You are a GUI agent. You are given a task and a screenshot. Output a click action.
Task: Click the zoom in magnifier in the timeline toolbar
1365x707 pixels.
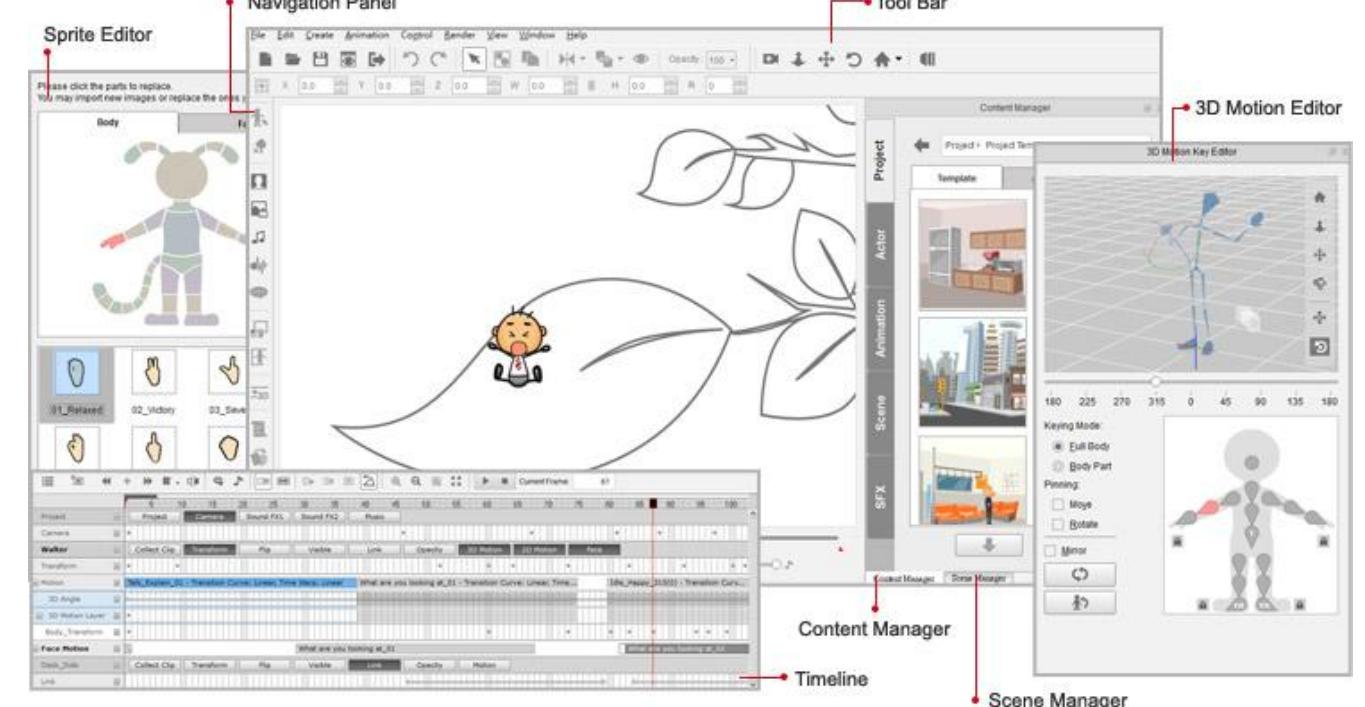point(397,481)
